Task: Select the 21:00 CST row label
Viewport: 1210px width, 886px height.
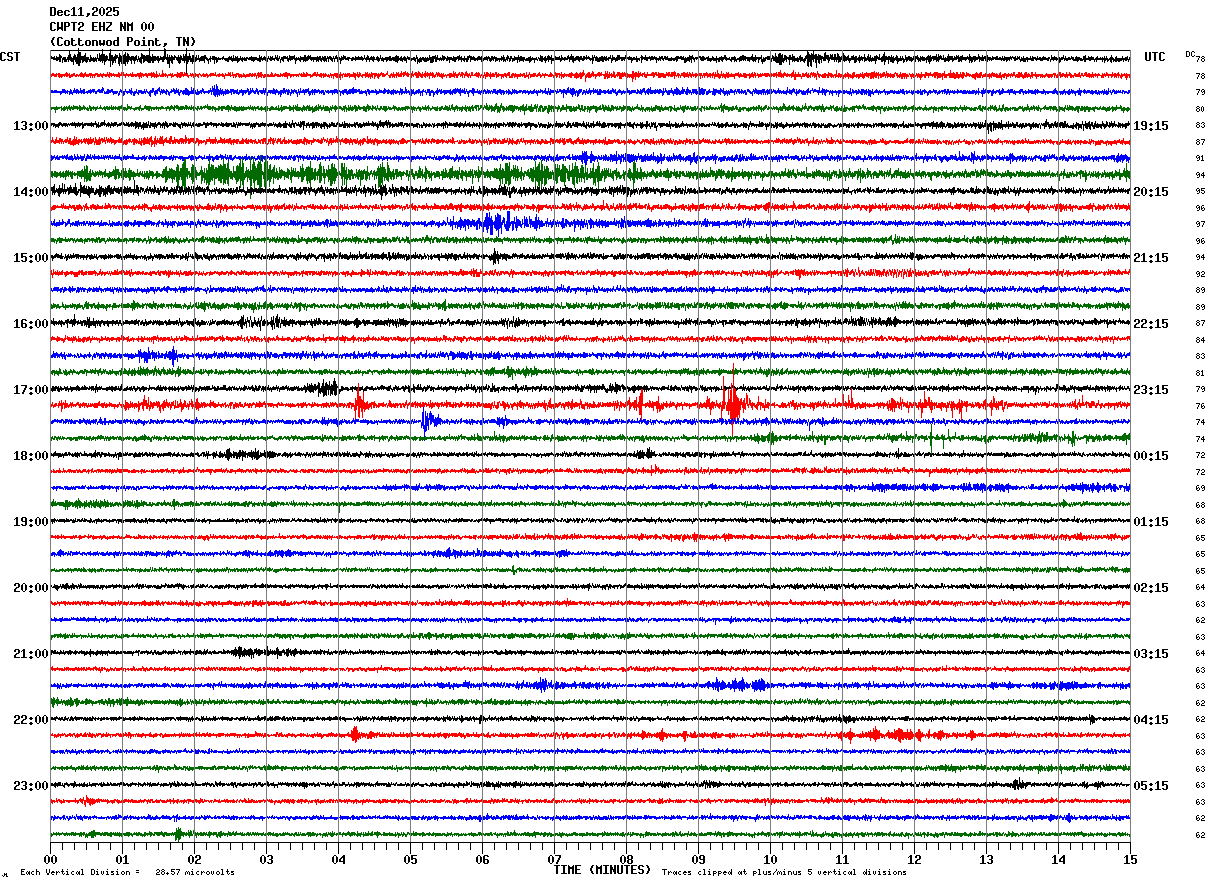Action: (x=31, y=654)
